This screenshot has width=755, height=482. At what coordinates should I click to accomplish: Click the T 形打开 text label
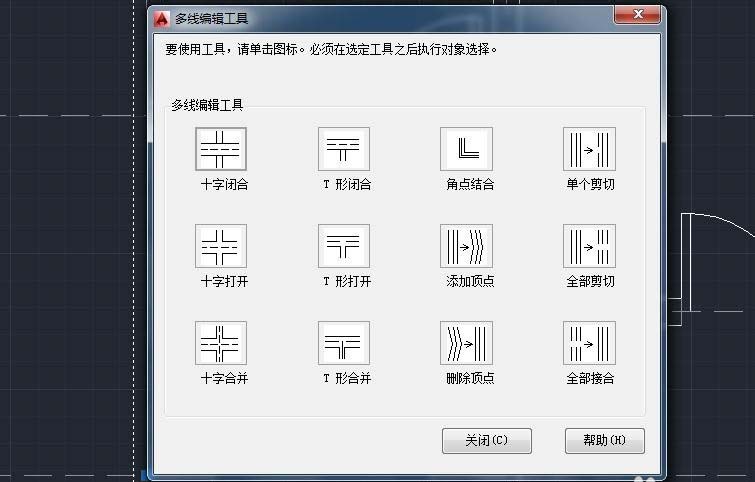point(347,281)
